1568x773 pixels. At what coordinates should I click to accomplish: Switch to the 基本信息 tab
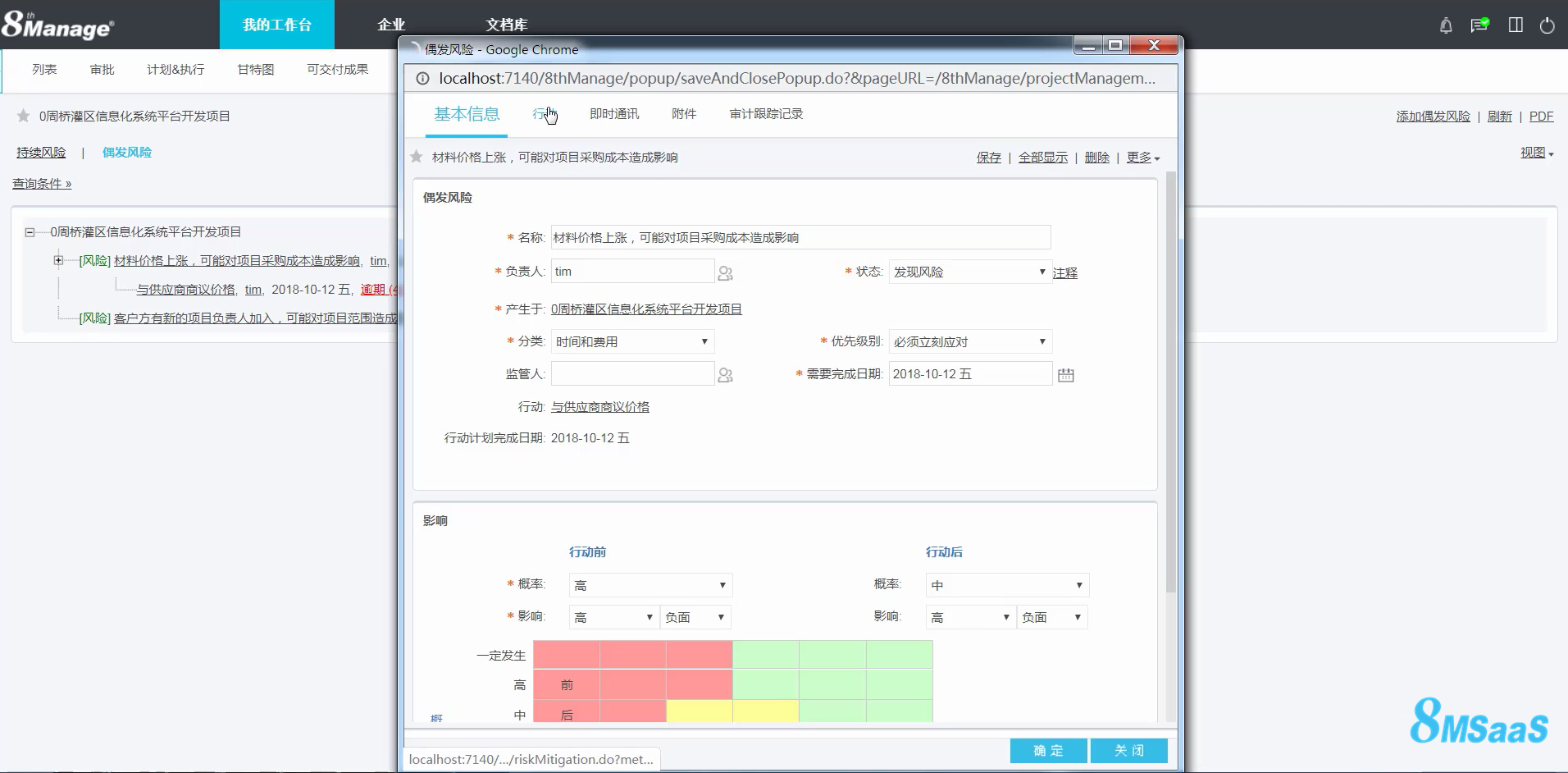coord(467,114)
